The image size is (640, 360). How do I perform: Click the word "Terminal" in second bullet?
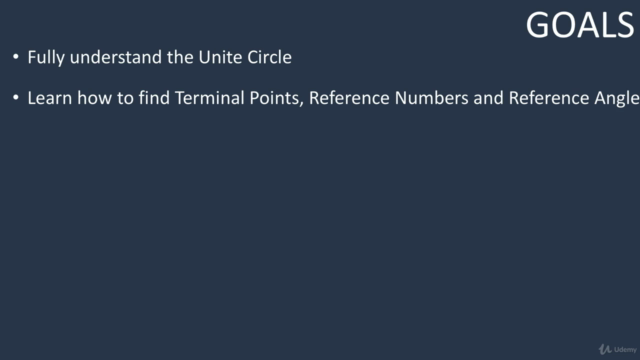point(209,98)
